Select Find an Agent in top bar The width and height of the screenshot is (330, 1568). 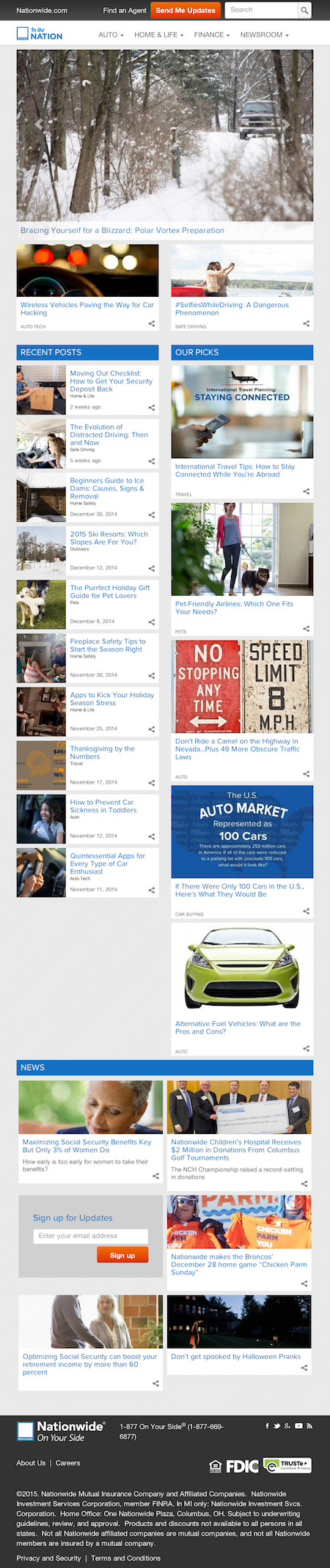[x=125, y=10]
